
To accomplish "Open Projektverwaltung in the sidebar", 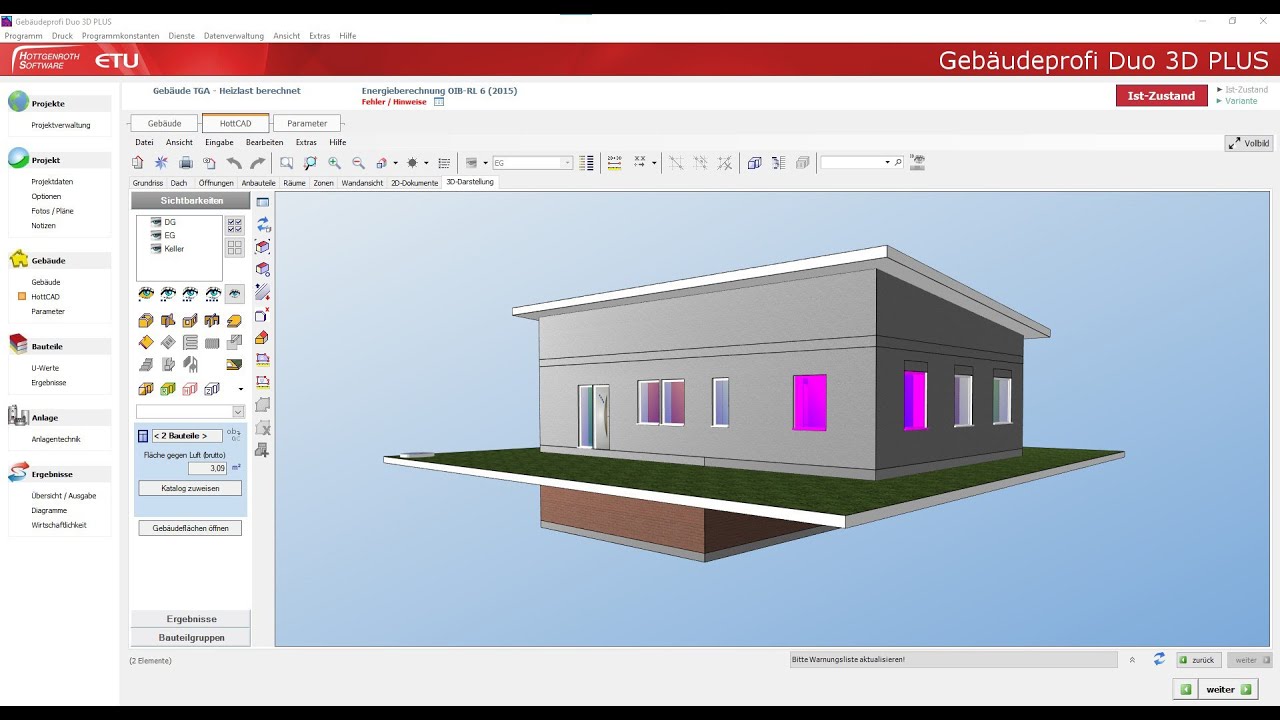I will coord(61,125).
